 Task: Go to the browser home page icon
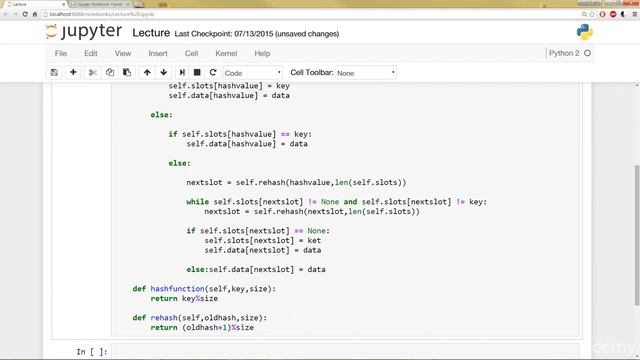pyautogui.click(x=35, y=14)
